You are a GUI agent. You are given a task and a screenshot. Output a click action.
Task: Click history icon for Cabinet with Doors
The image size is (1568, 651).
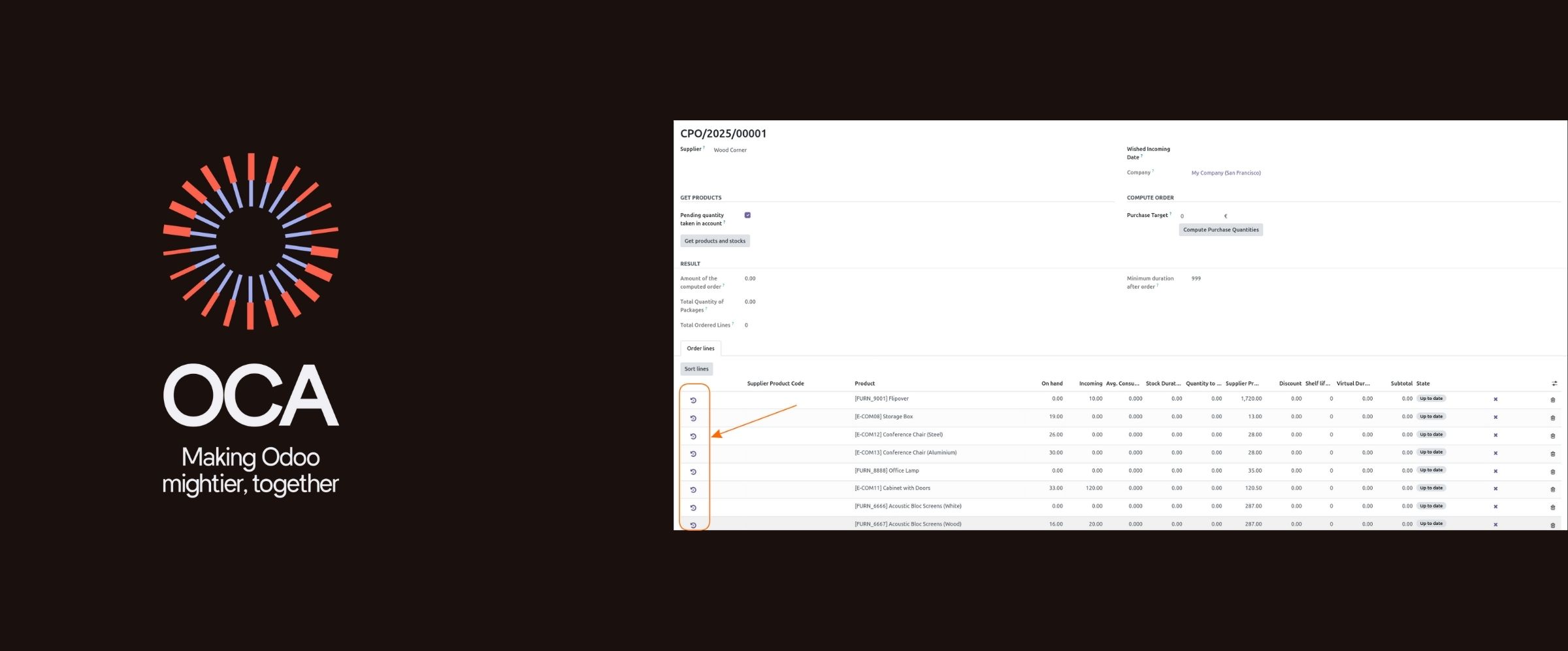pyautogui.click(x=693, y=490)
